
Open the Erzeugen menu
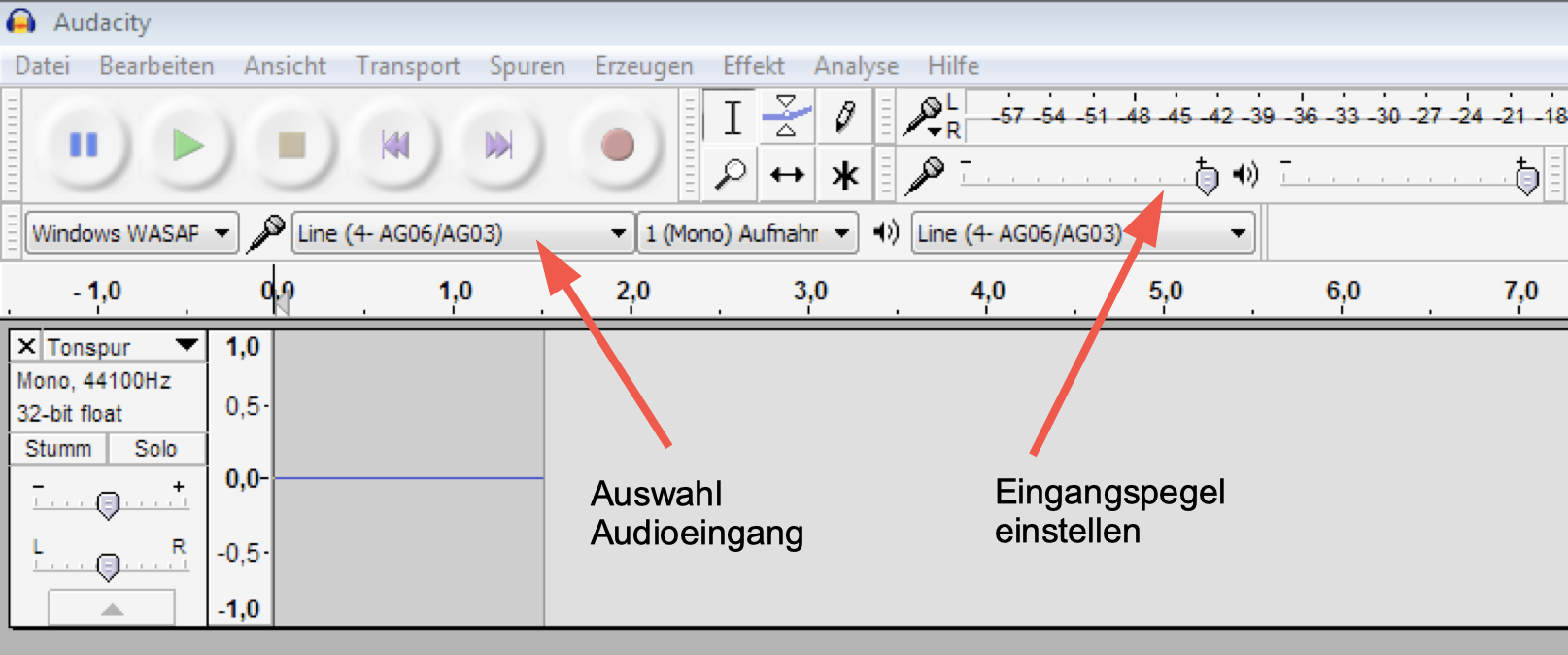pos(644,66)
